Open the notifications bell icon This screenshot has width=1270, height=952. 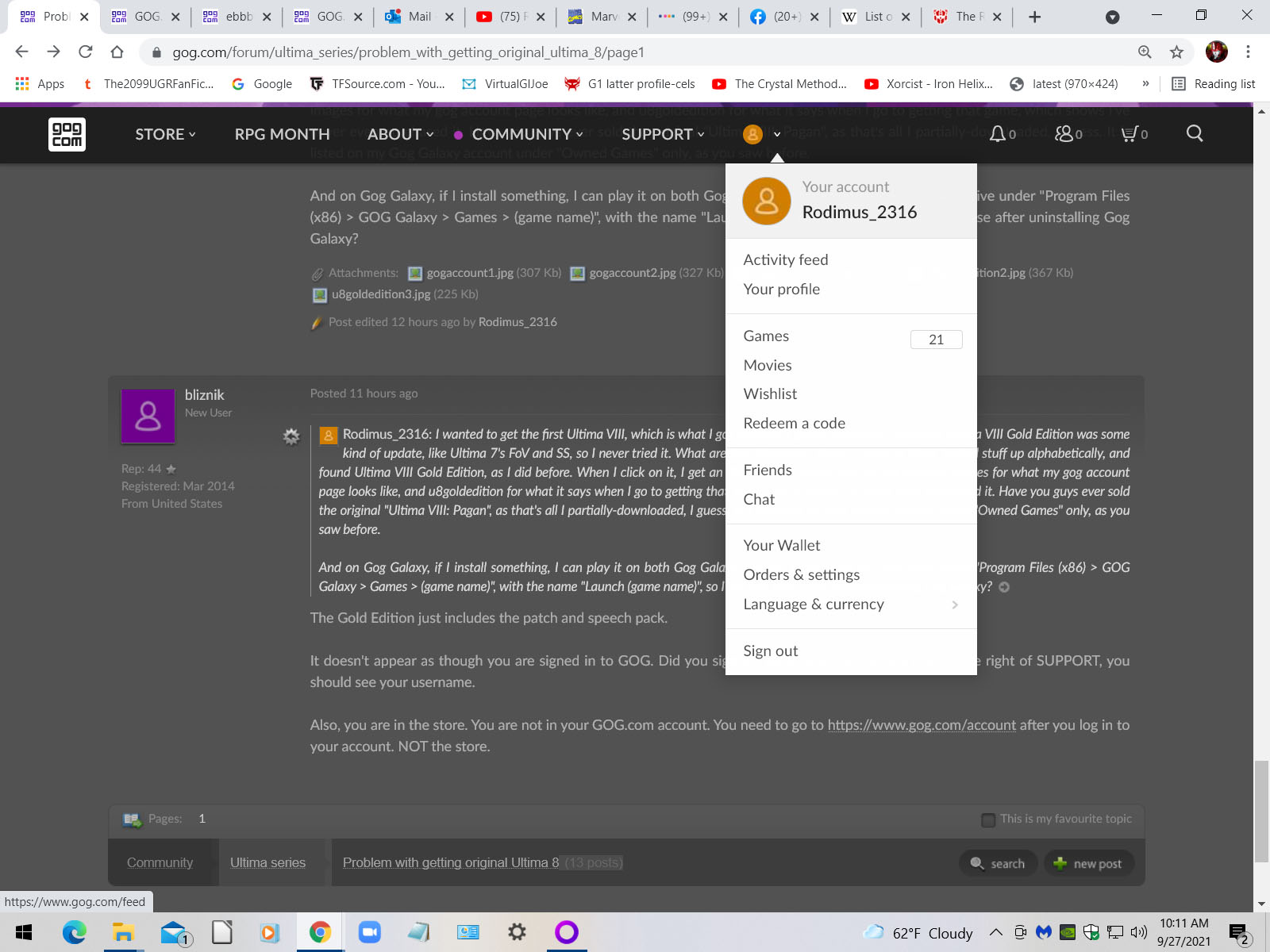pyautogui.click(x=998, y=134)
